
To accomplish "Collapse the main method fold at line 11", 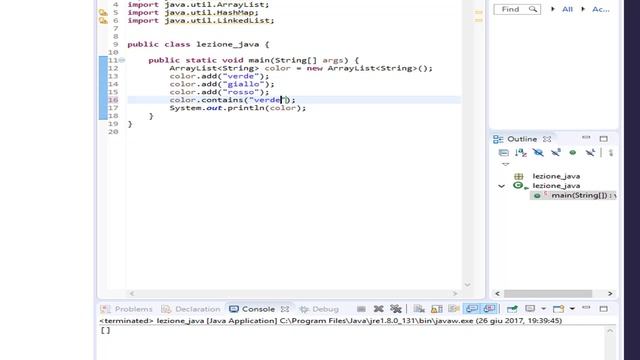I will (122, 60).
